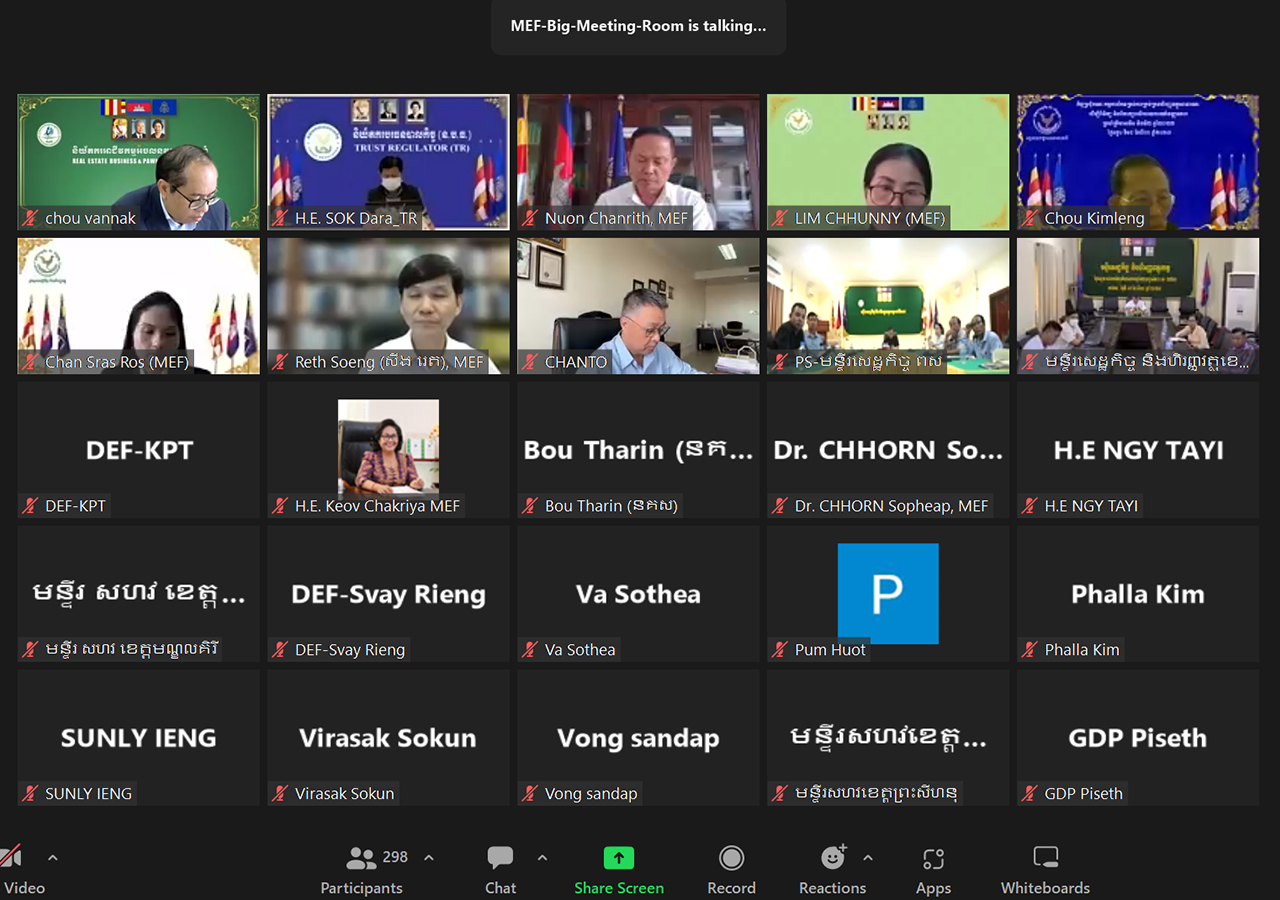Screen dimensions: 1280x900
Task: Select the GDP Piseth participant tile
Action: pyautogui.click(x=1137, y=738)
